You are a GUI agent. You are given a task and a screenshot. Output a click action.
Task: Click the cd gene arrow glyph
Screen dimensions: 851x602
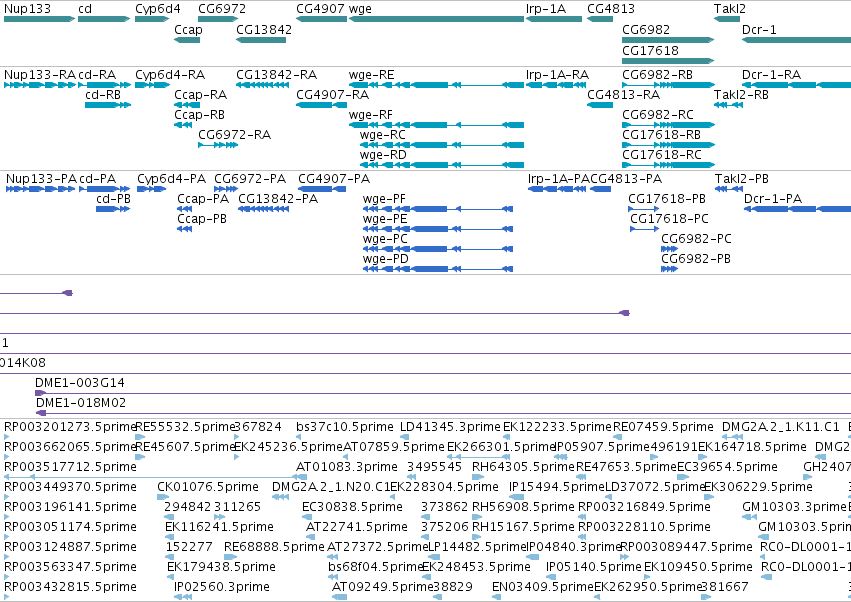[104, 19]
